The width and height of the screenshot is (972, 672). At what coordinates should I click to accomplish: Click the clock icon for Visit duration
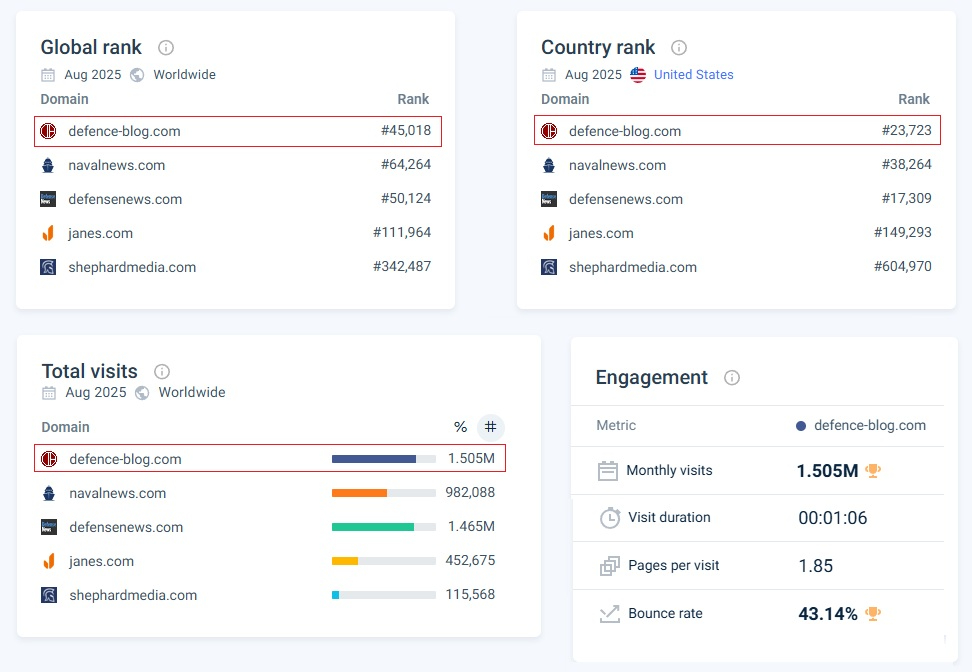pos(609,518)
